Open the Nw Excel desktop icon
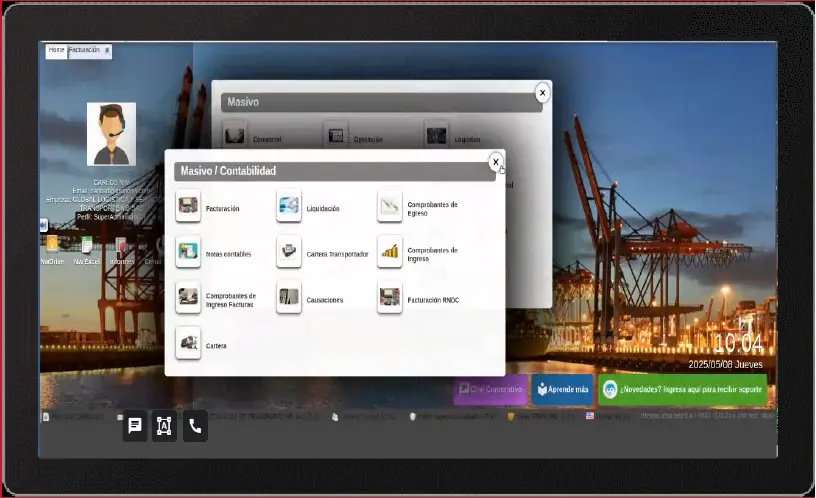Image resolution: width=816 pixels, height=498 pixels. 86,245
